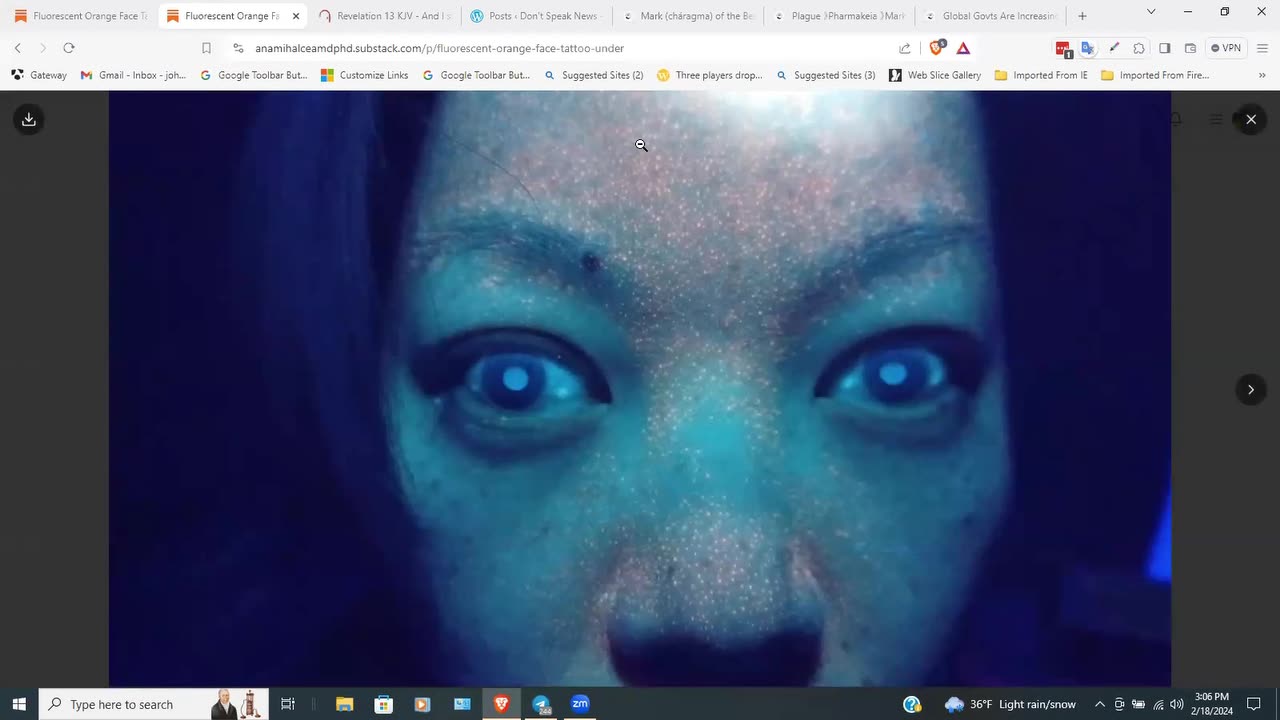
Task: Reload the page
Action: click(x=68, y=48)
